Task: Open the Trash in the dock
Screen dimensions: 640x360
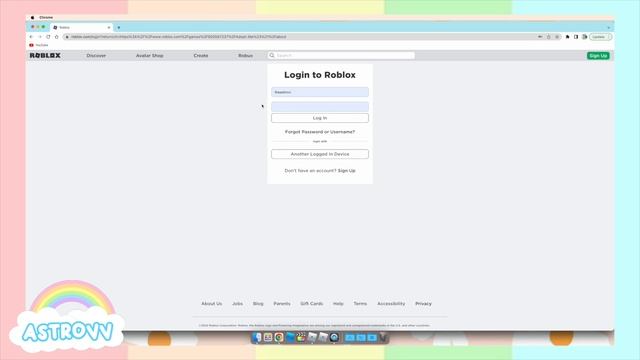Action: tap(383, 338)
